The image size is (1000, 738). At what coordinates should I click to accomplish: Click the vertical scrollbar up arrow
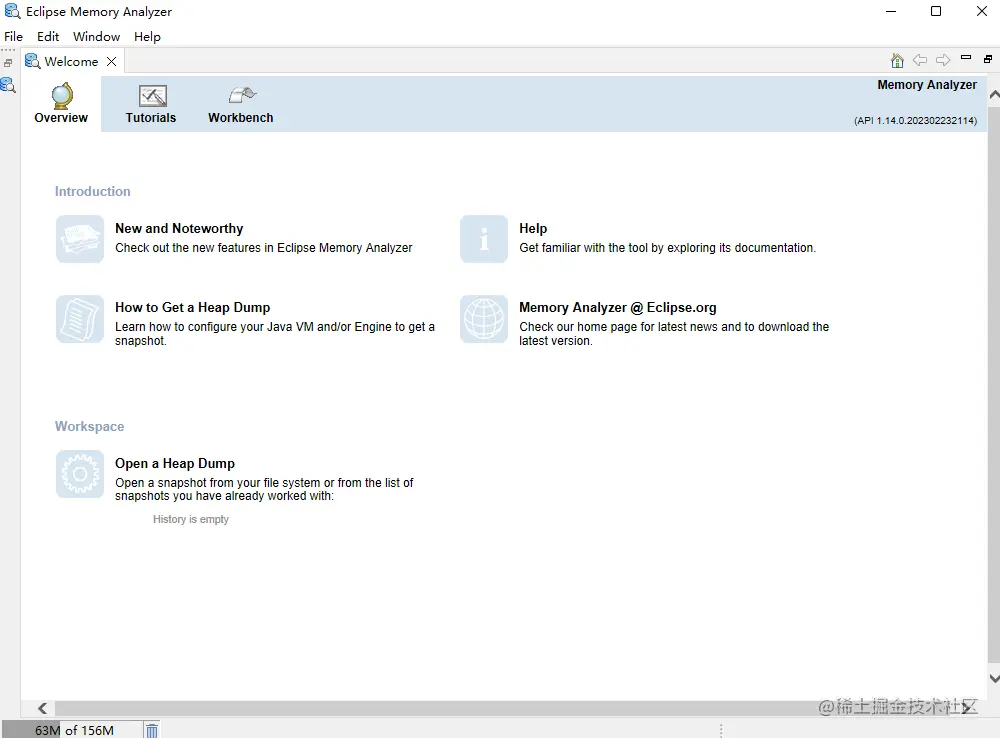pos(994,94)
